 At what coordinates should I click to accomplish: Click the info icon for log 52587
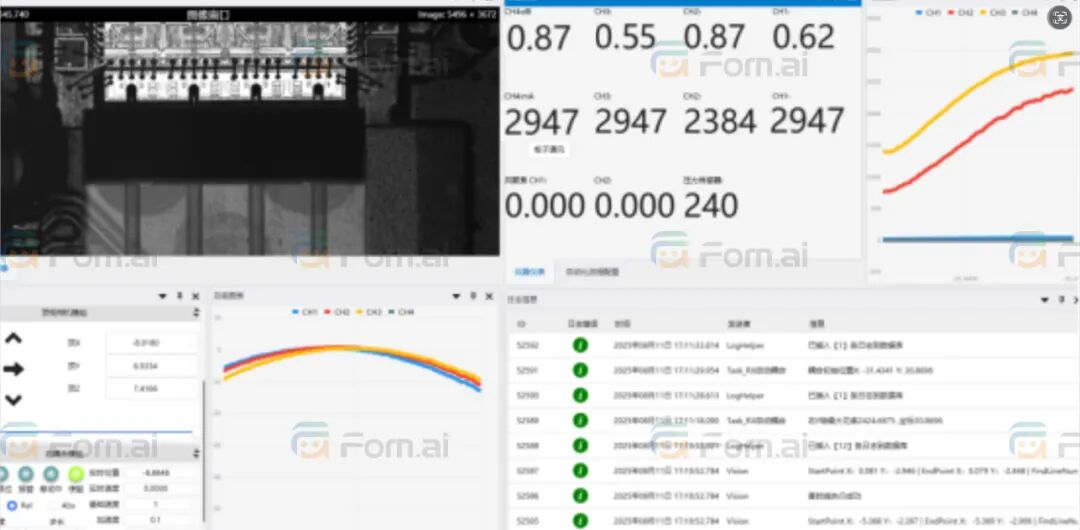click(580, 470)
